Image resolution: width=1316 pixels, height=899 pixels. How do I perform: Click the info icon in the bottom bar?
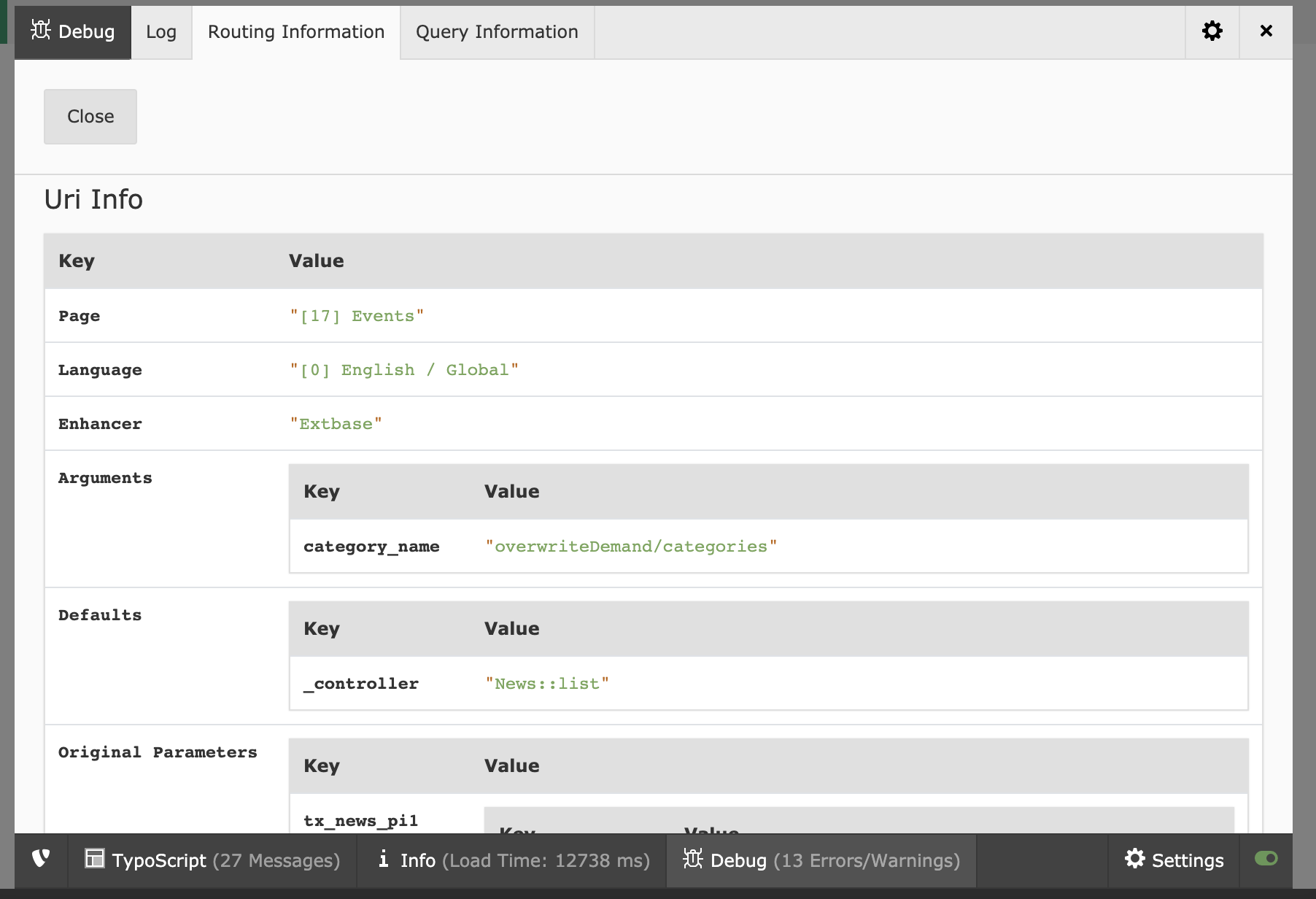(x=382, y=860)
